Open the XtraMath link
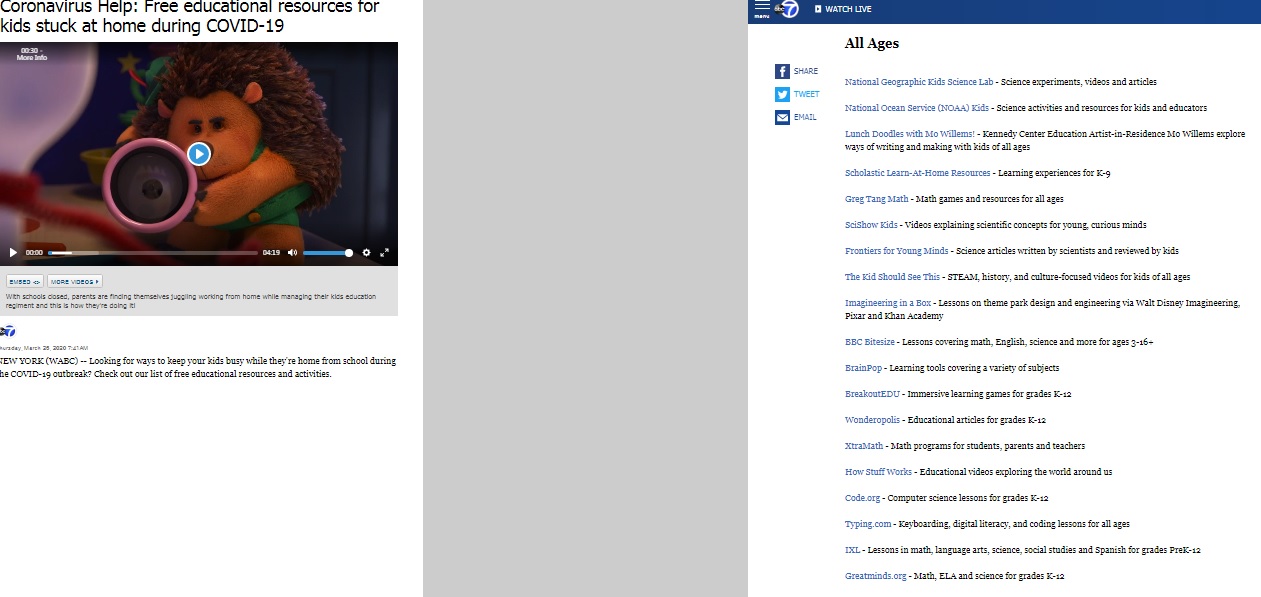The width and height of the screenshot is (1261, 597). click(x=864, y=446)
